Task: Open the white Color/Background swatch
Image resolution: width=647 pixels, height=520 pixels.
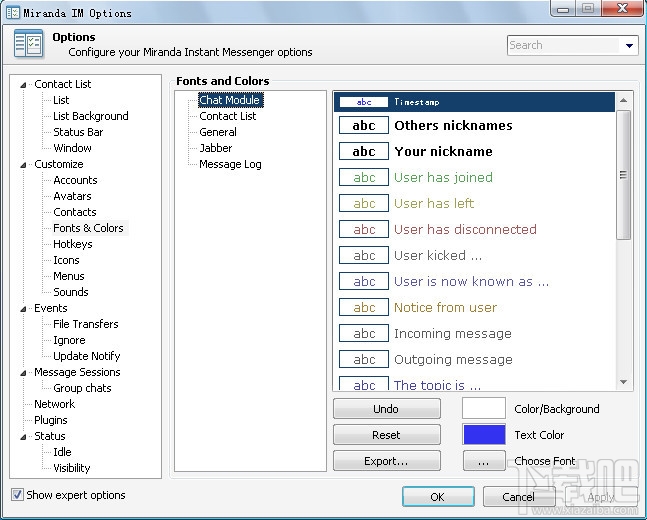Action: click(484, 409)
